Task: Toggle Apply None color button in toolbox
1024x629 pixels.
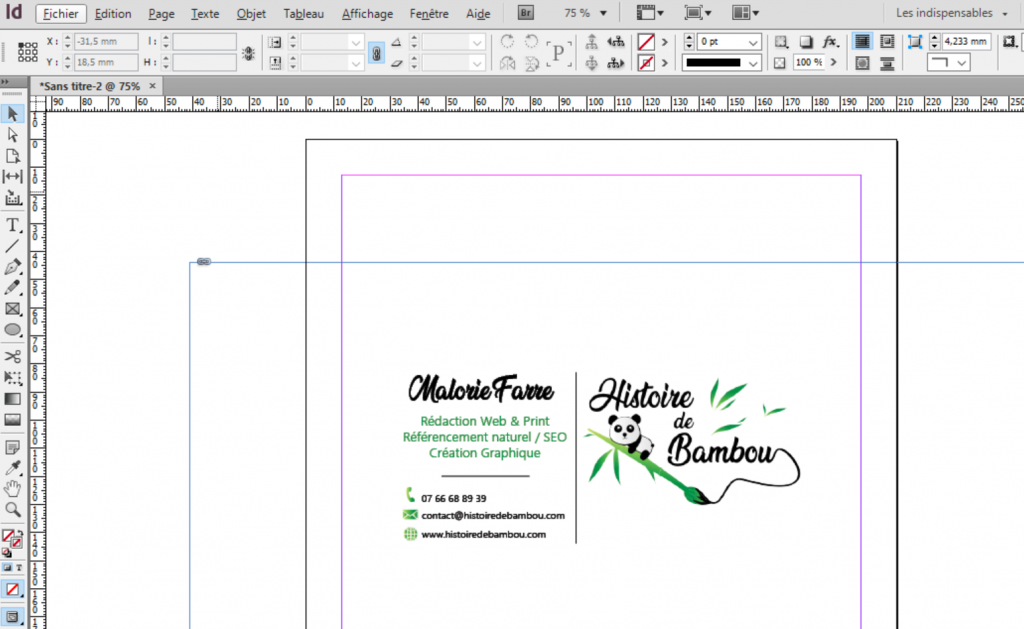Action: [12, 589]
